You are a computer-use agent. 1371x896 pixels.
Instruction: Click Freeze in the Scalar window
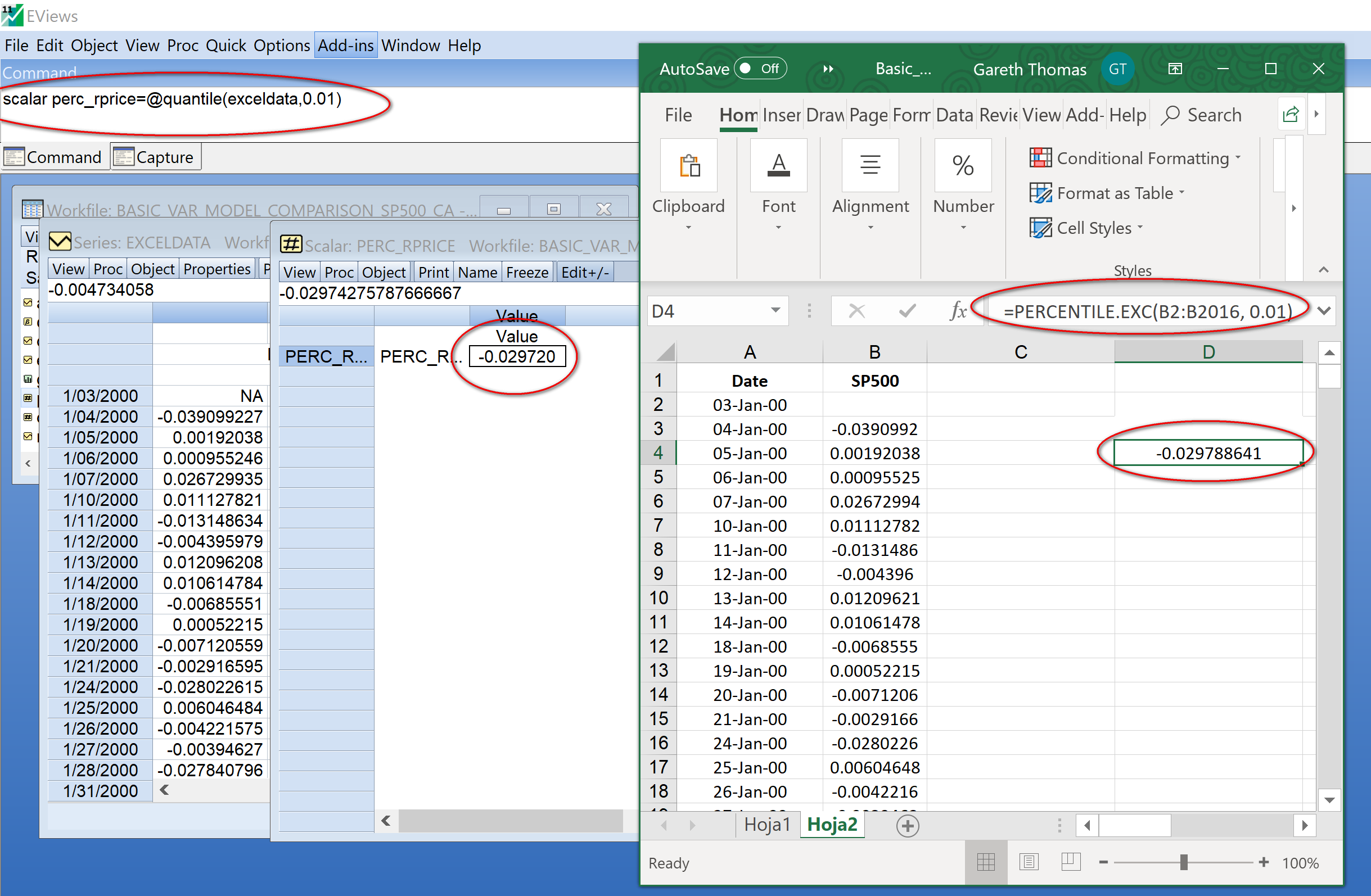527,273
